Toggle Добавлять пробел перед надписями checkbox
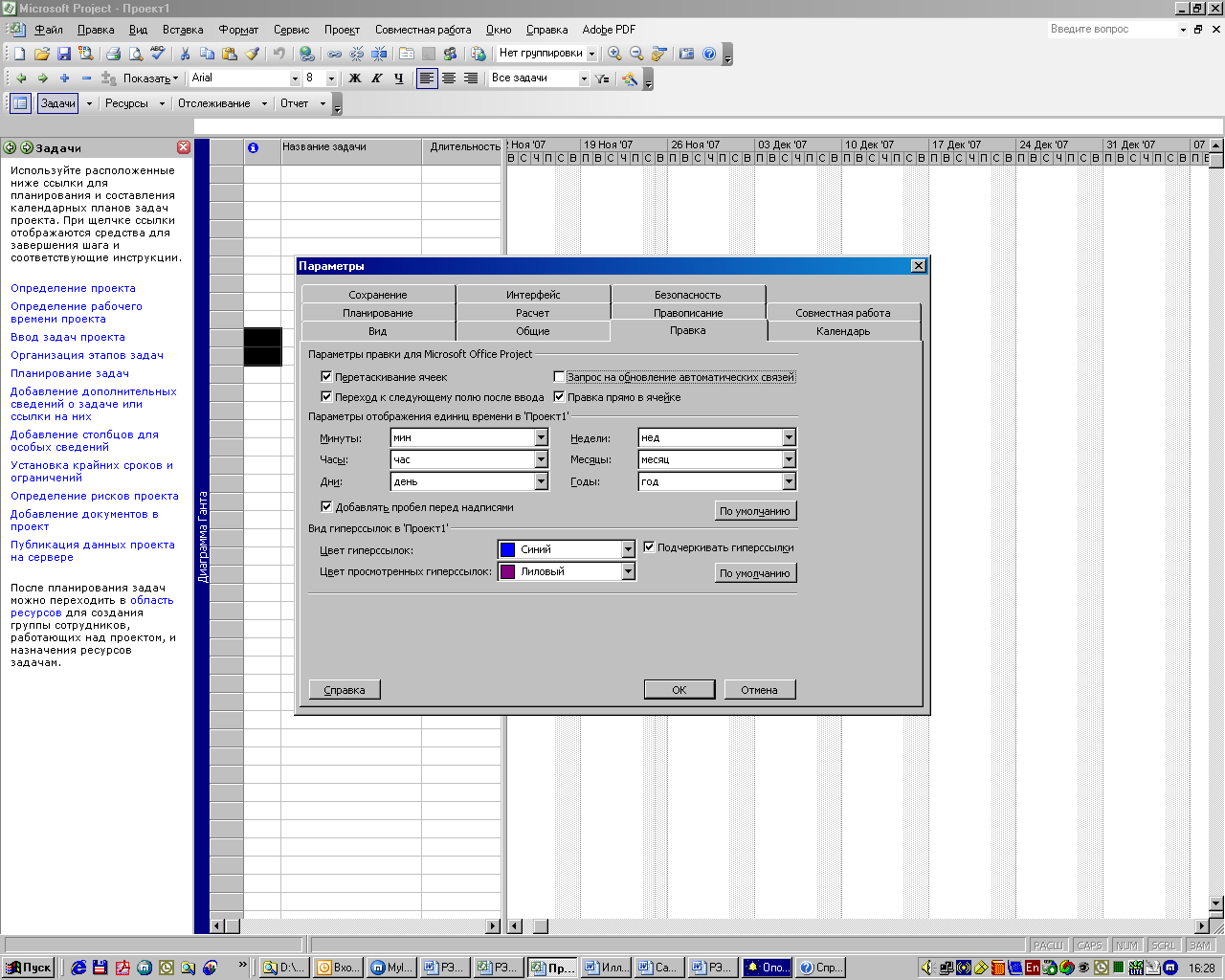The image size is (1225, 980). coord(326,507)
